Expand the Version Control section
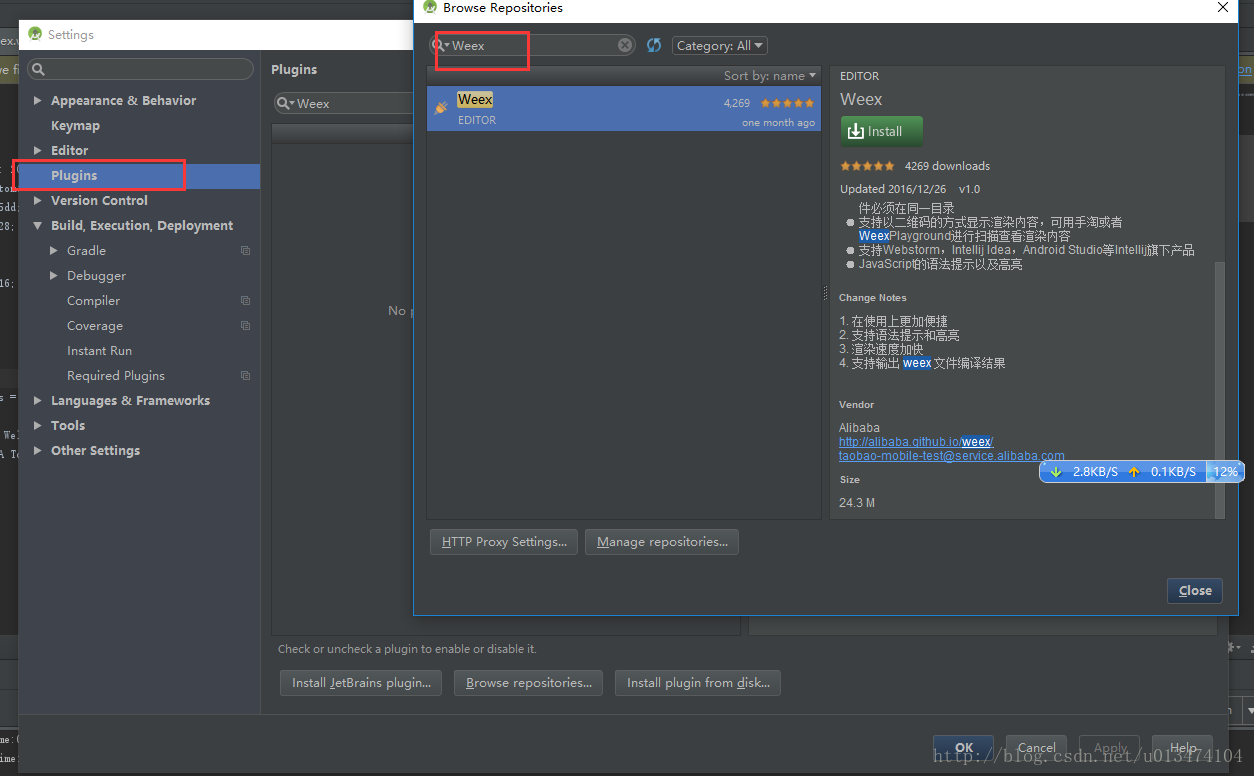 [x=38, y=201]
